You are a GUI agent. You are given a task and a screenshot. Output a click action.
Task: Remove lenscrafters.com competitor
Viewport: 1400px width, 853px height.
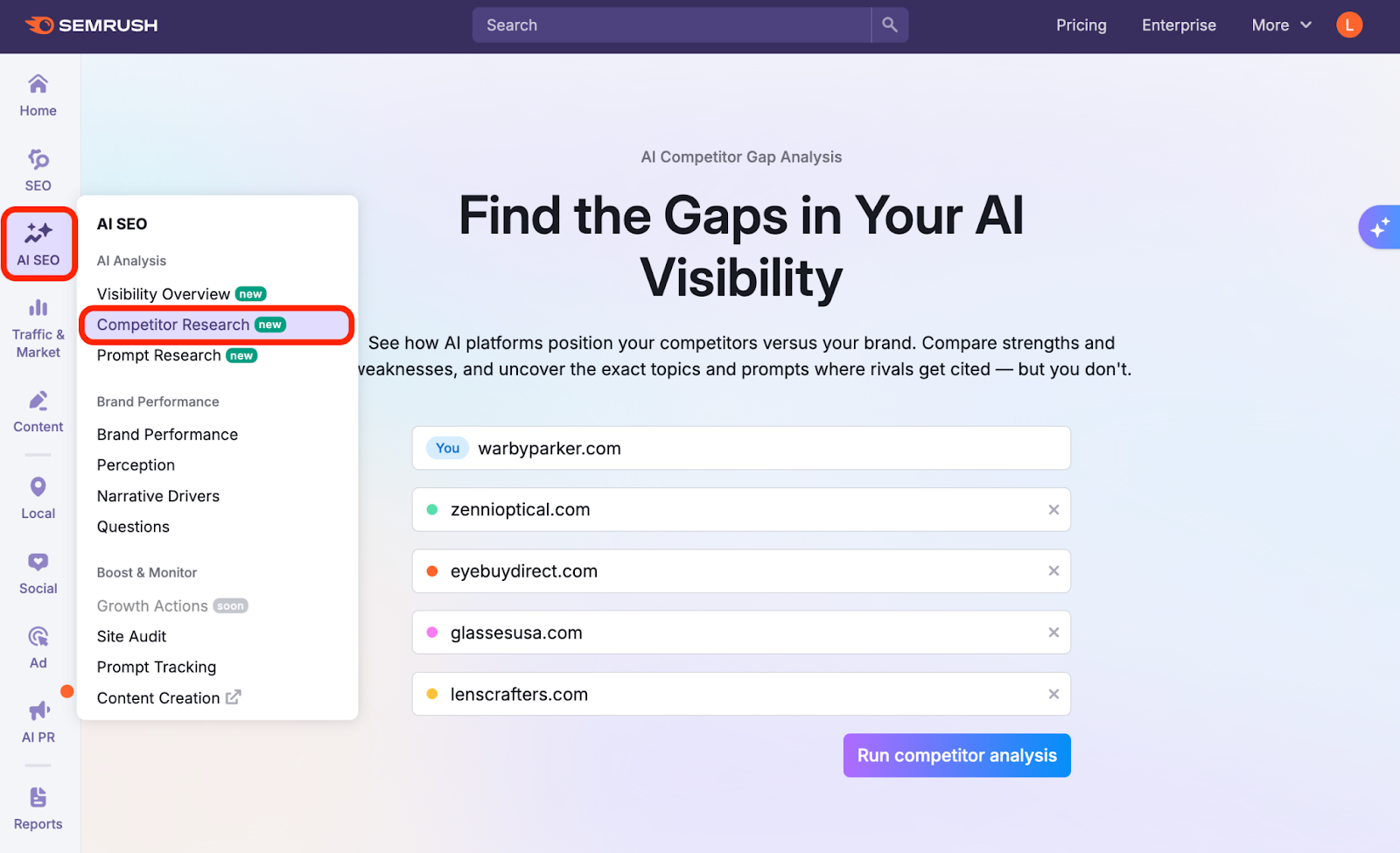click(x=1053, y=695)
